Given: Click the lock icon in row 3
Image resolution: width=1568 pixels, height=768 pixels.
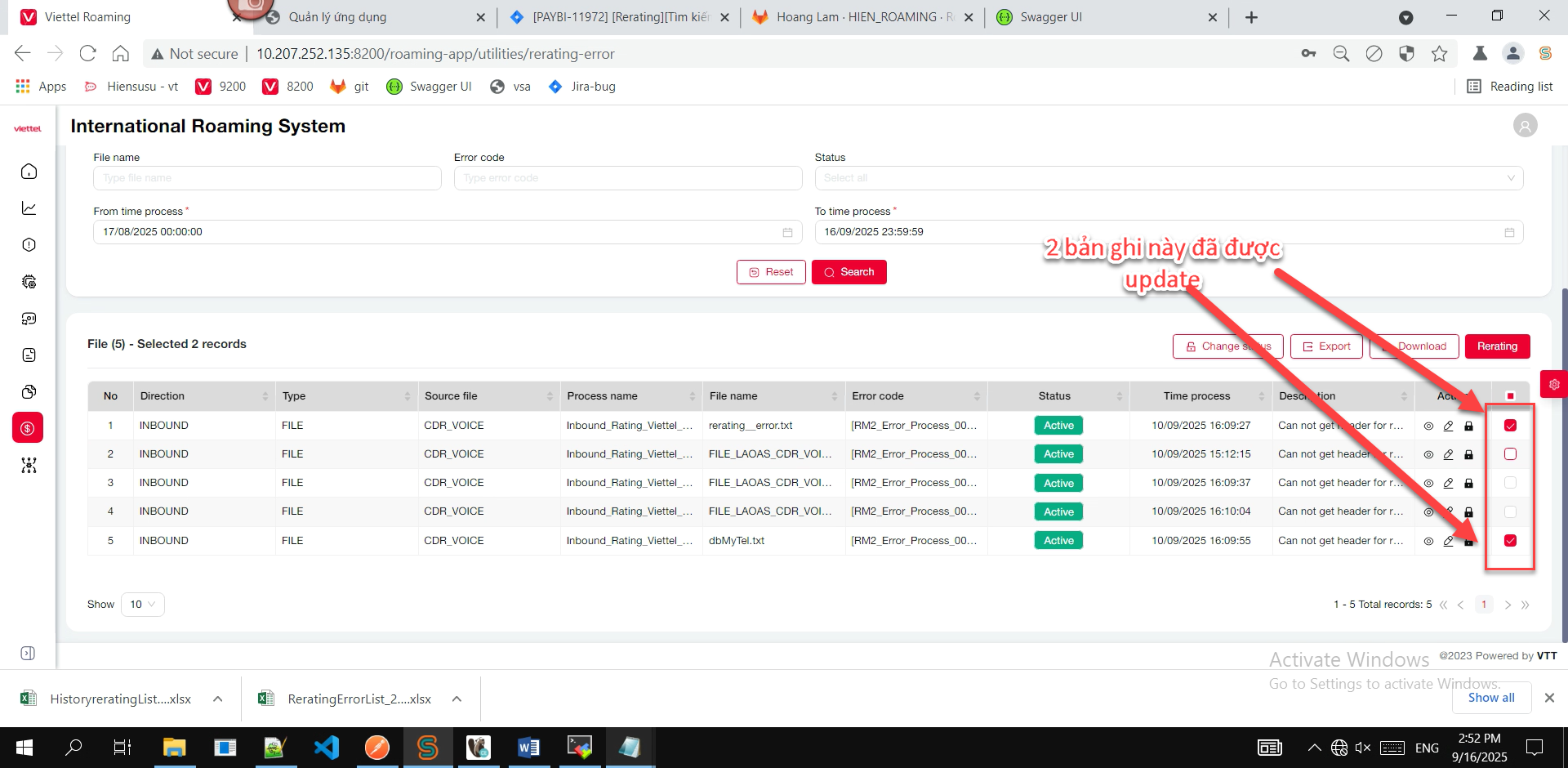Looking at the screenshot, I should coord(1468,483).
